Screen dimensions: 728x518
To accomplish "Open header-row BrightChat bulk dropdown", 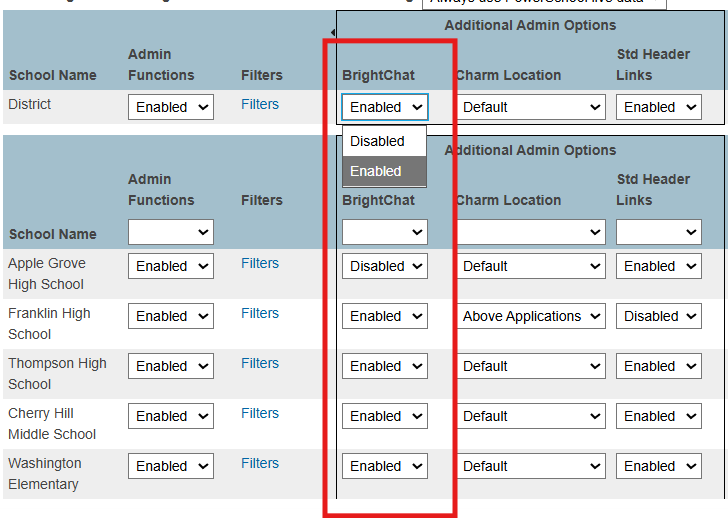I will tap(385, 232).
